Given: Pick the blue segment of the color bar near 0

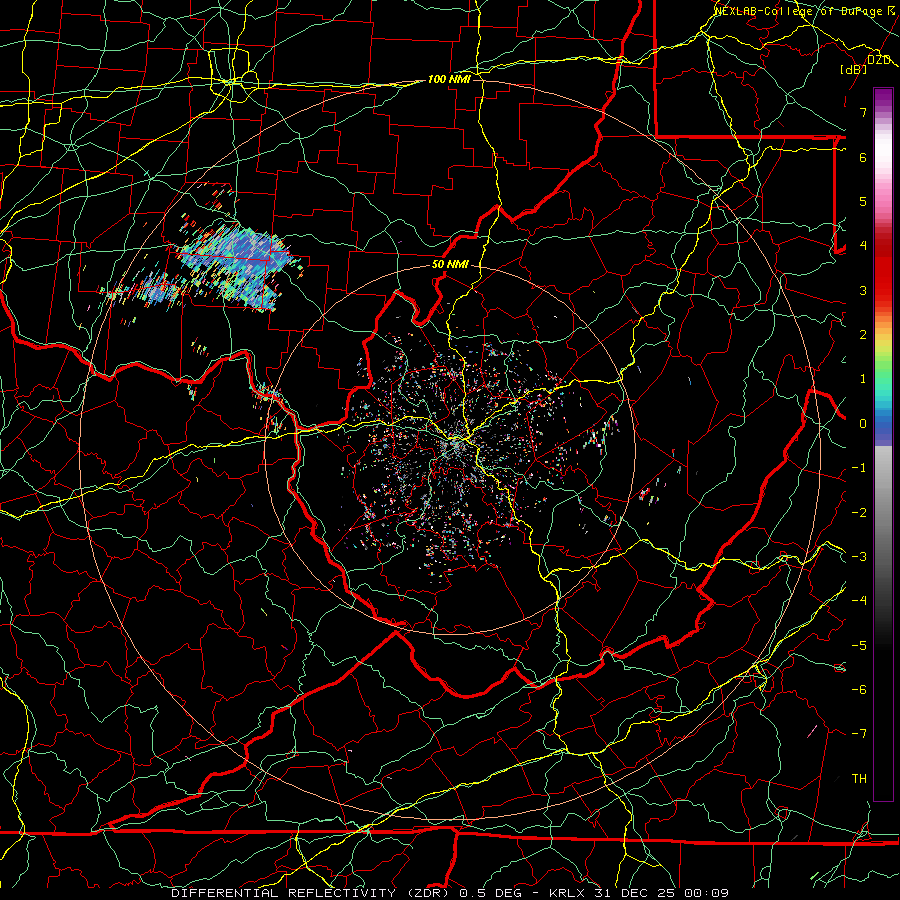Looking at the screenshot, I should 883,424.
